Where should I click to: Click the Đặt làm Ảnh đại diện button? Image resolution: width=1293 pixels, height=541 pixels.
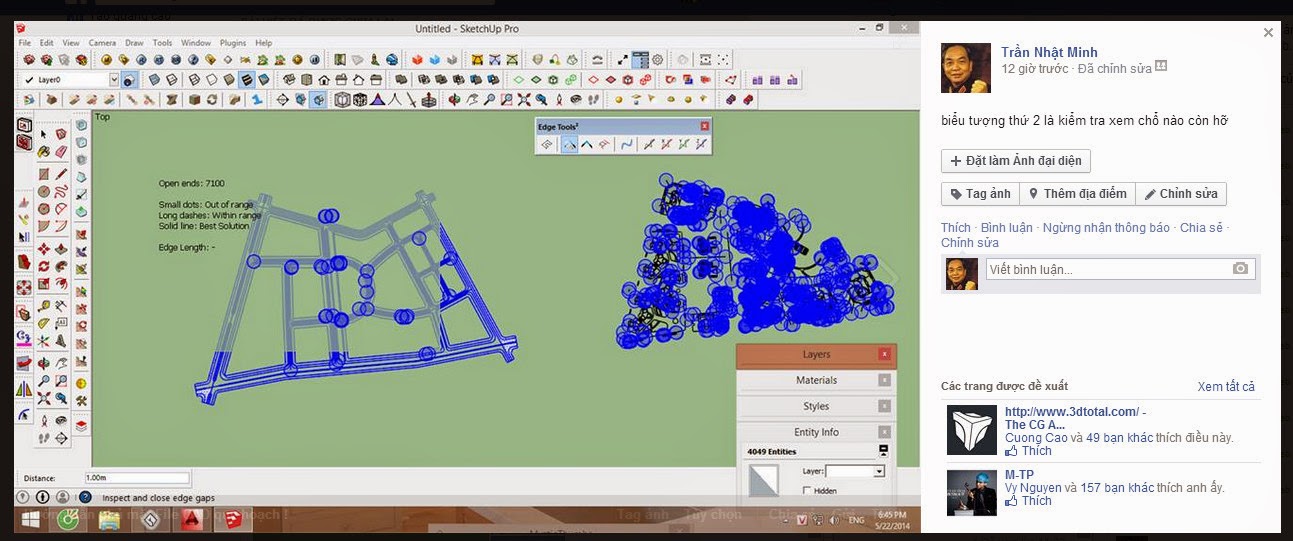tap(1016, 160)
